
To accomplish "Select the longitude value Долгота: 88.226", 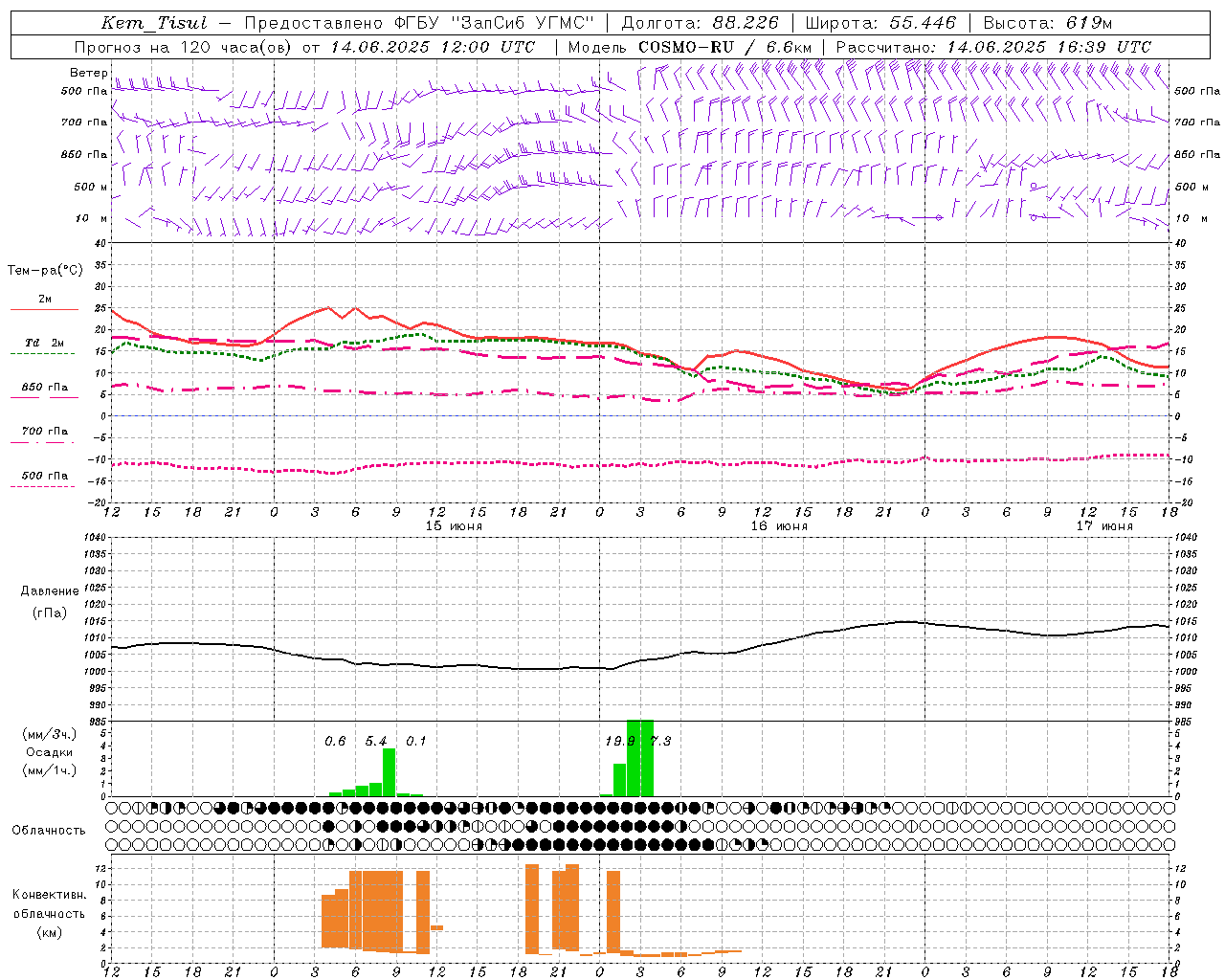I will click(x=700, y=23).
